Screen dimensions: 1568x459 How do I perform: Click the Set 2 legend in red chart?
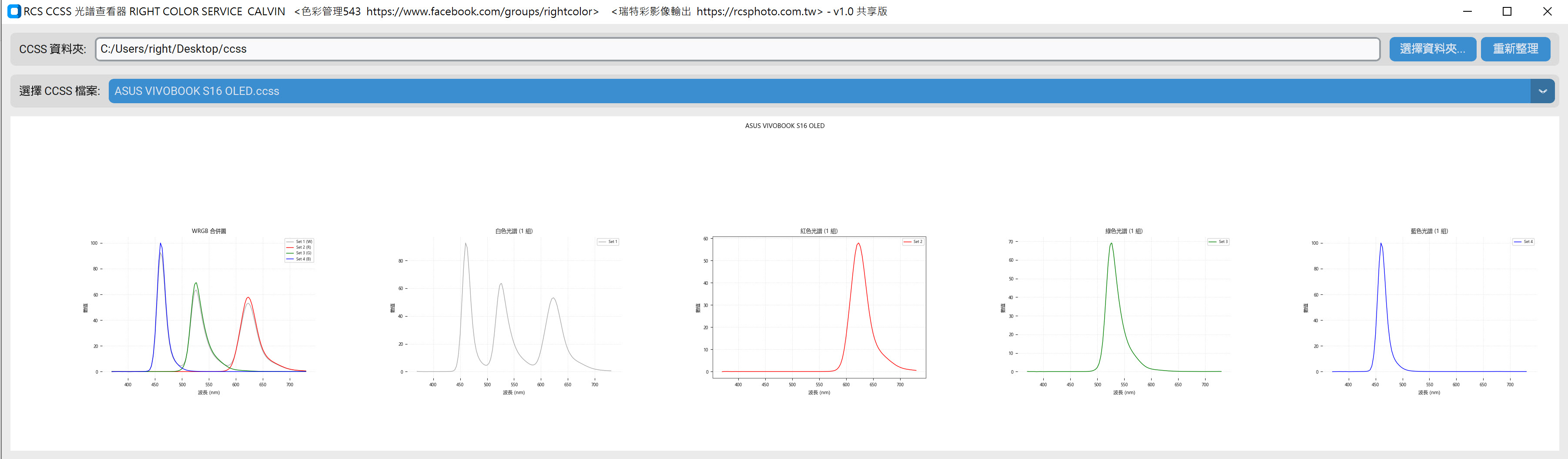pyautogui.click(x=913, y=242)
